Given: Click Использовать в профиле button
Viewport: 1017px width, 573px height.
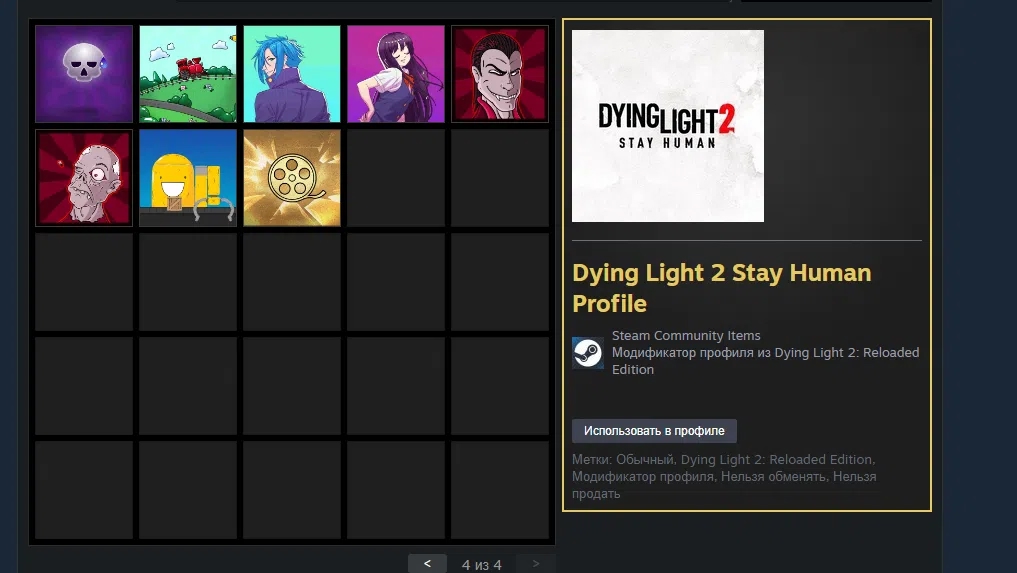Looking at the screenshot, I should [x=654, y=431].
